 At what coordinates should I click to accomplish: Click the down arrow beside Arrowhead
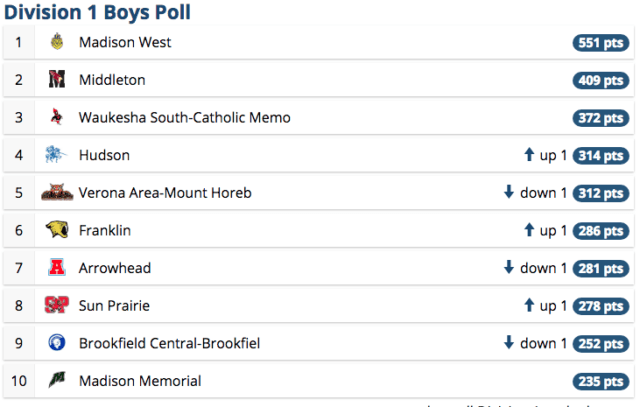[509, 267]
